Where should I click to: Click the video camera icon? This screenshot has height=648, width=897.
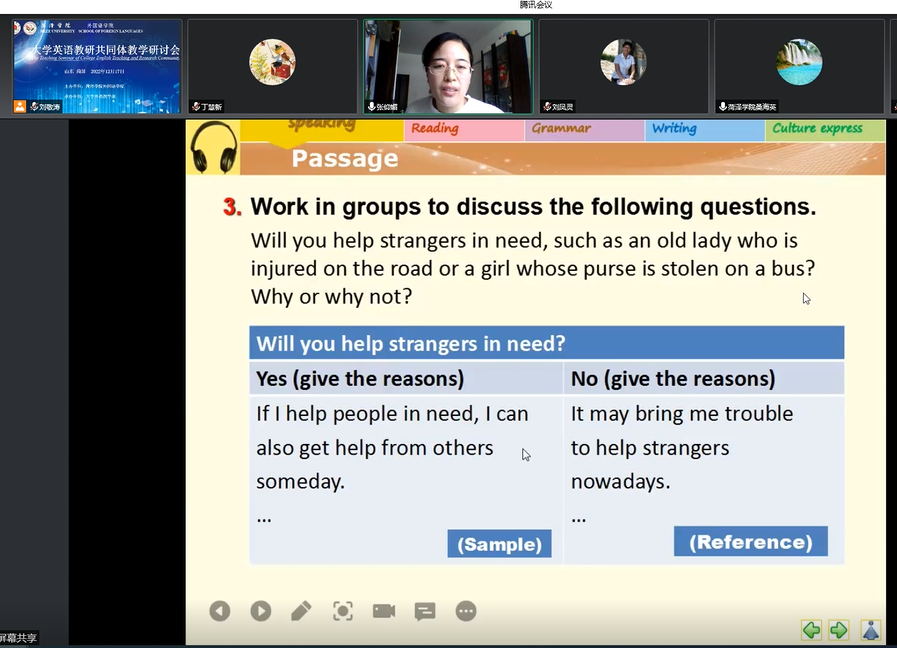pyautogui.click(x=384, y=611)
